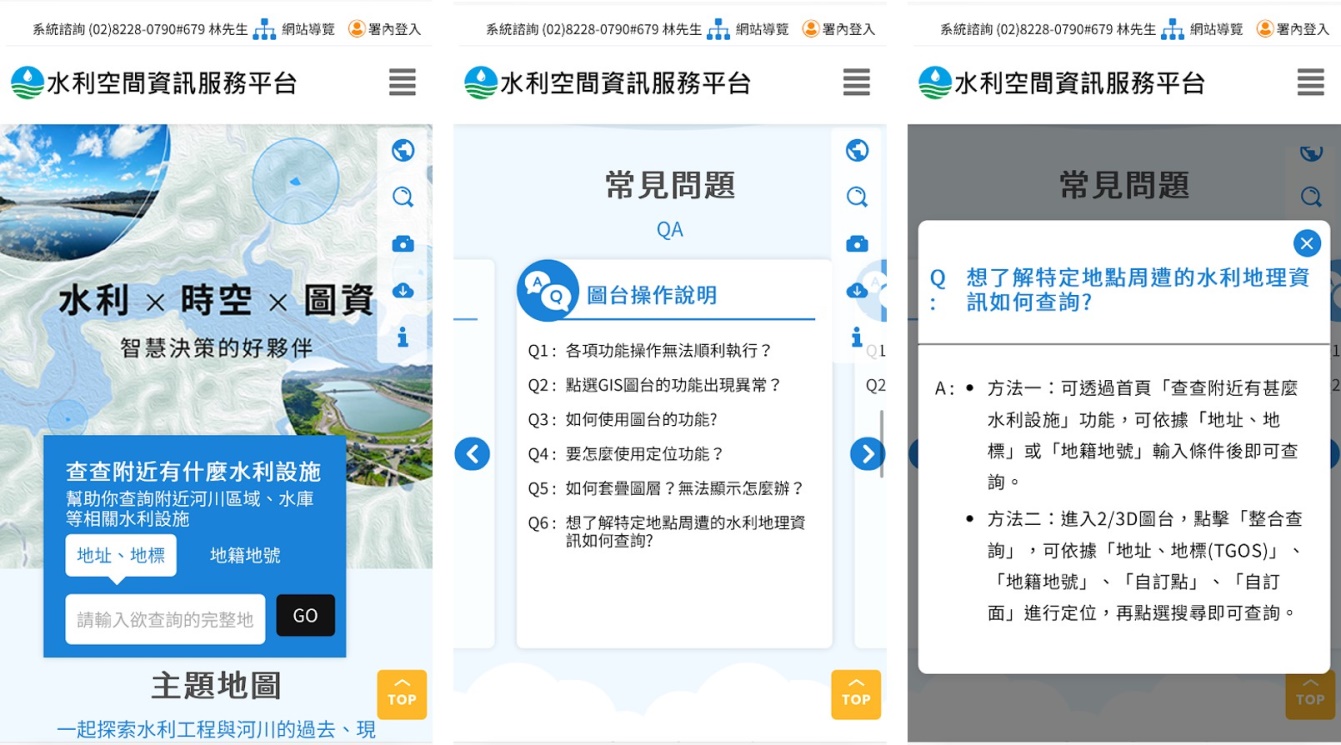Image resolution: width=1341 pixels, height=745 pixels.
Task: Click the globe icon on the homepage banner
Action: pyautogui.click(x=403, y=150)
